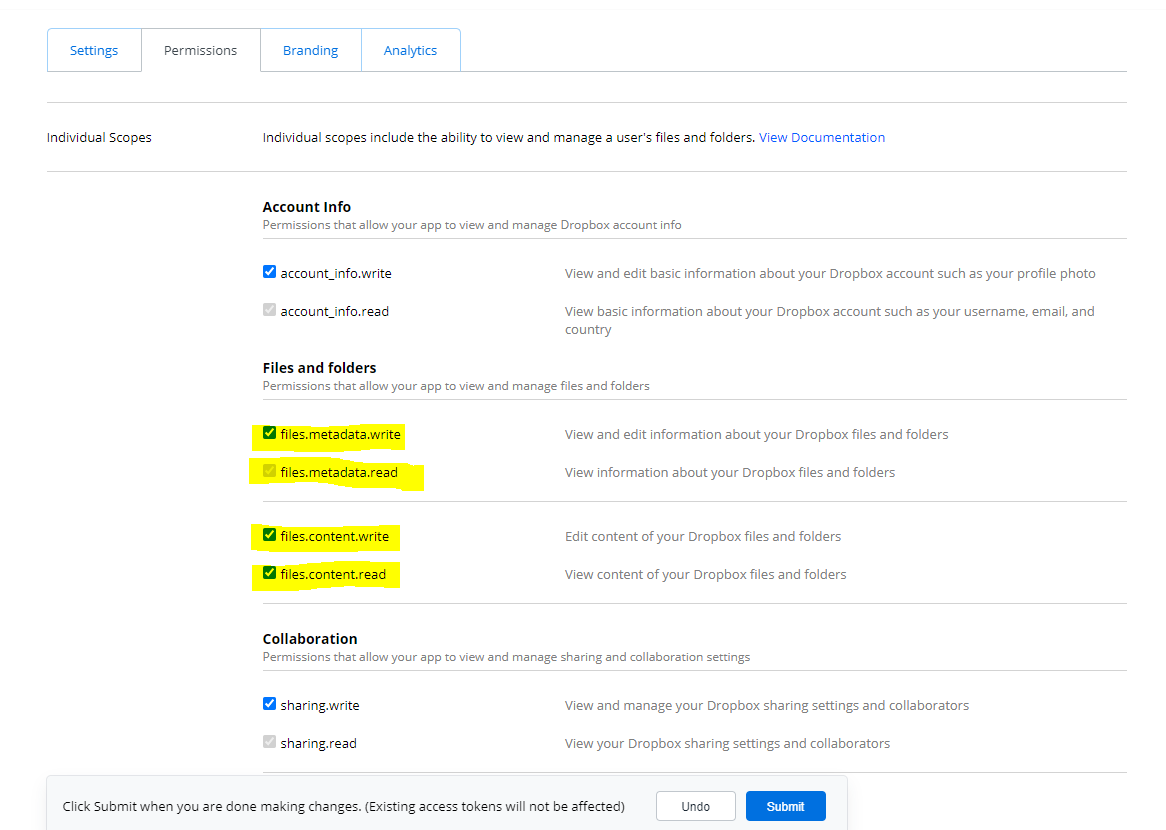Click the 'Click Submit when you are done' message
This screenshot has height=830, width=1166.
343,806
